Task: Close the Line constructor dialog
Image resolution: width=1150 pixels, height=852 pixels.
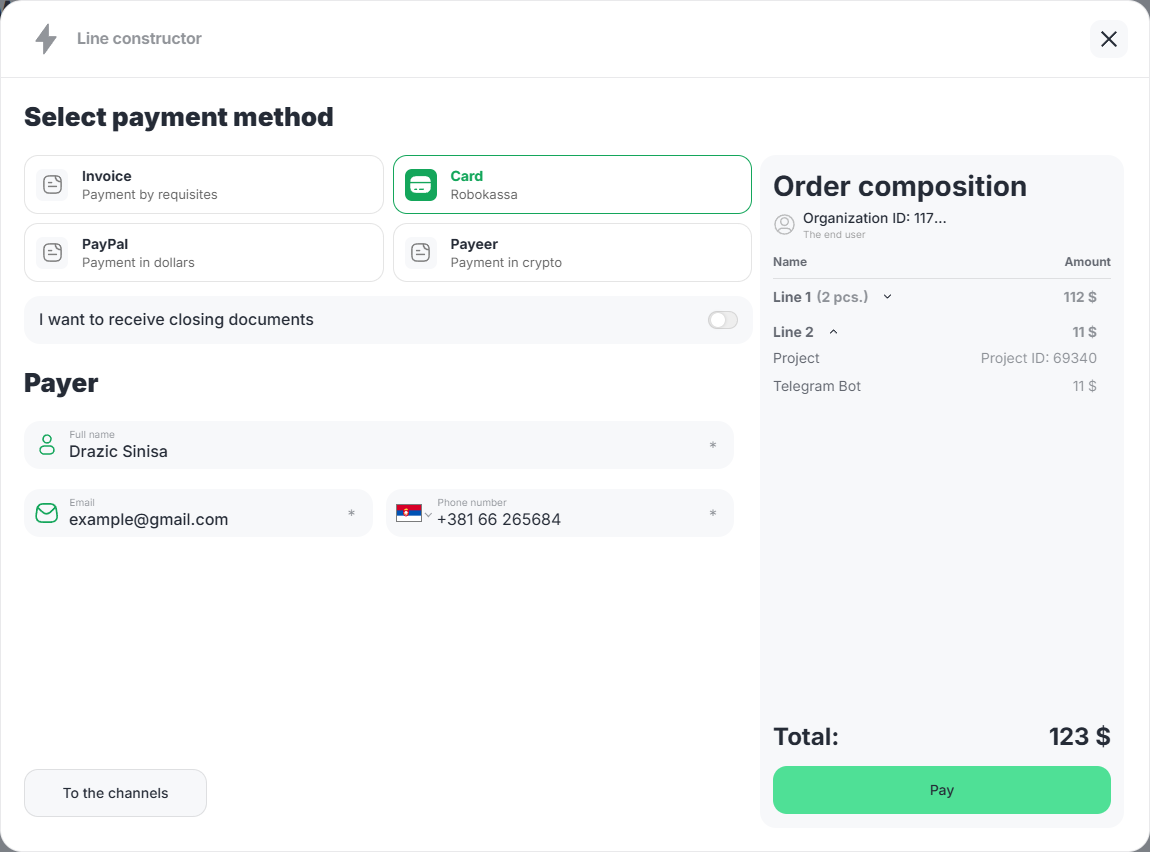Action: (x=1108, y=39)
